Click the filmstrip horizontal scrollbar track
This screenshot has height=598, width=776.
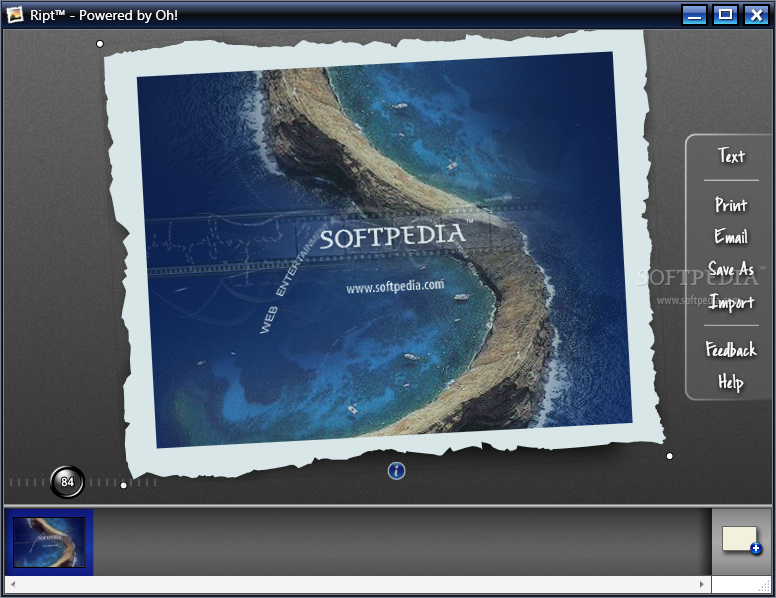tap(357, 584)
